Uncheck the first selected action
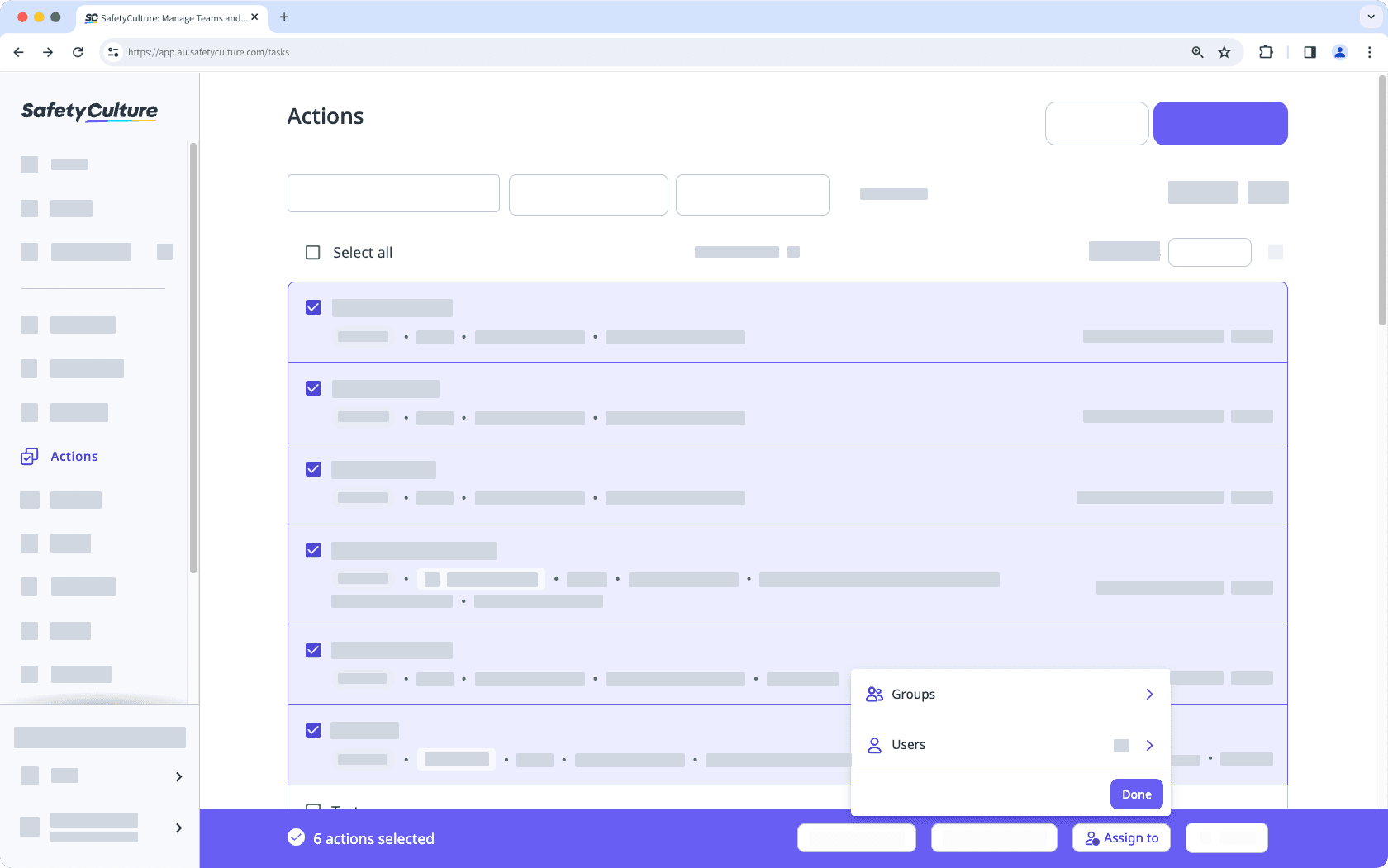The width and height of the screenshot is (1388, 868). click(312, 306)
